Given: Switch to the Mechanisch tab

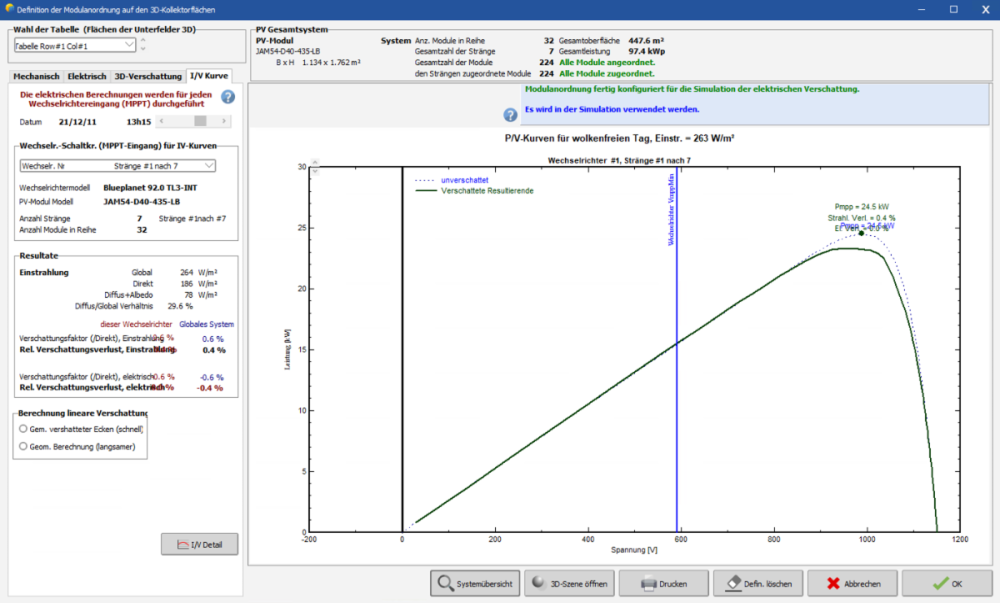Looking at the screenshot, I should point(36,76).
